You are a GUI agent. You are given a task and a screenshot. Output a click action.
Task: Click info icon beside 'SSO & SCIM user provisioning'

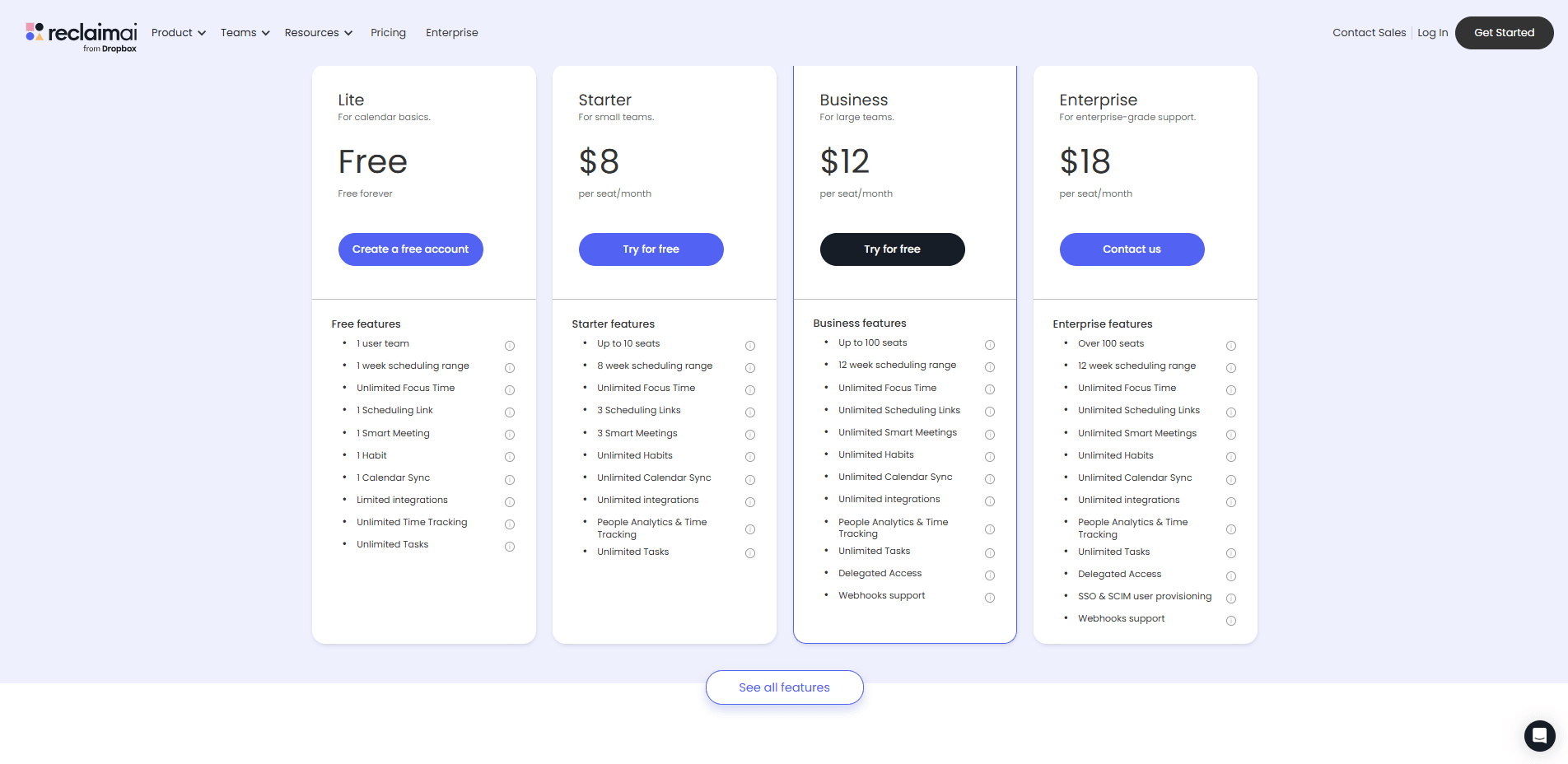click(x=1231, y=599)
